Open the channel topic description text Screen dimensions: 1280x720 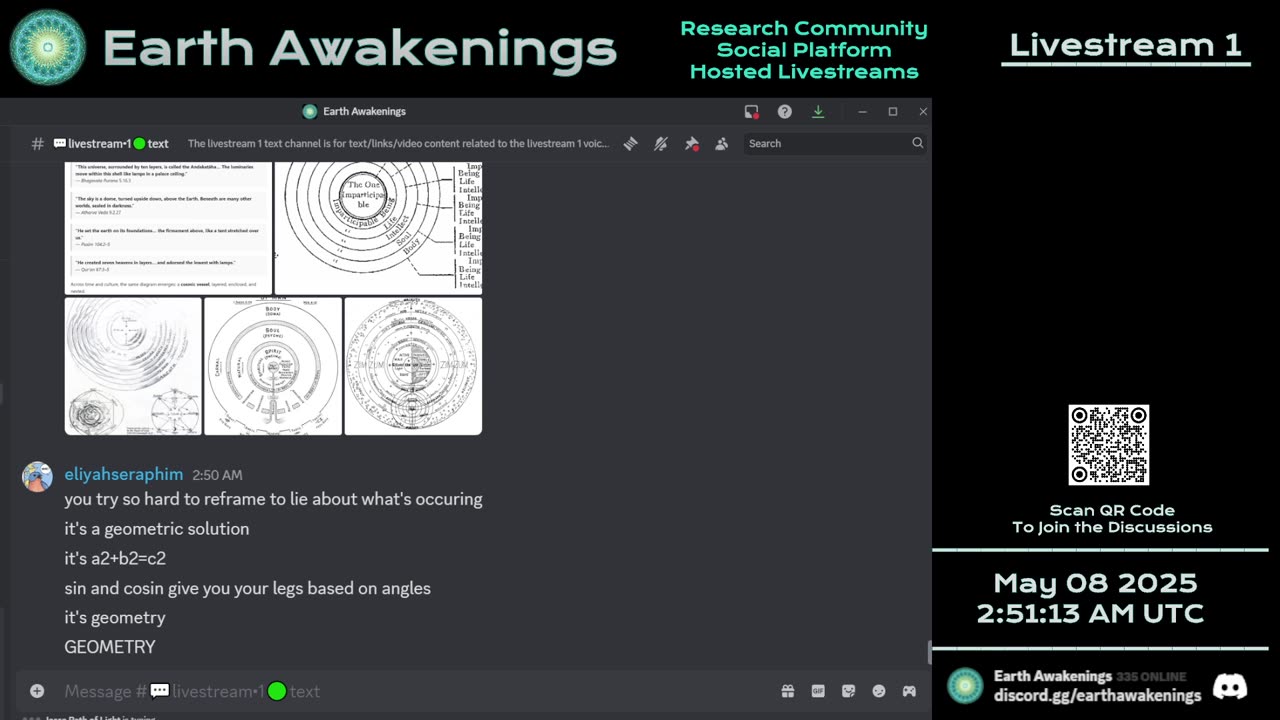pos(398,143)
